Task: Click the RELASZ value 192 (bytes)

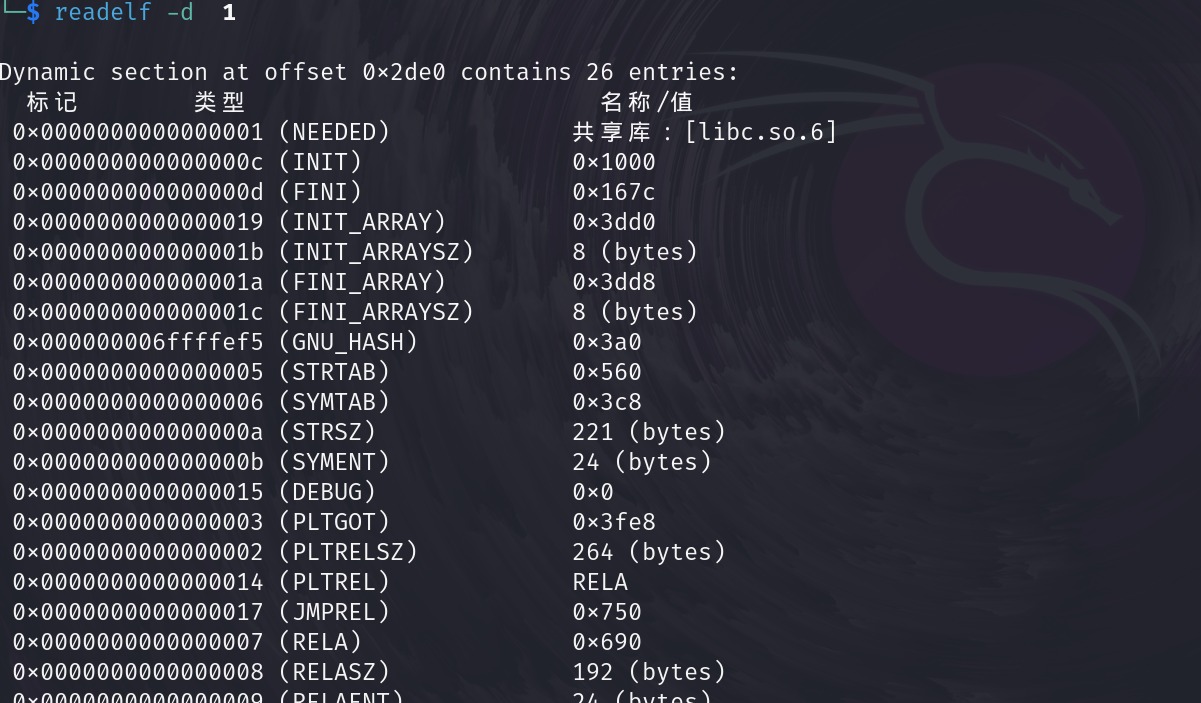Action: coord(648,672)
